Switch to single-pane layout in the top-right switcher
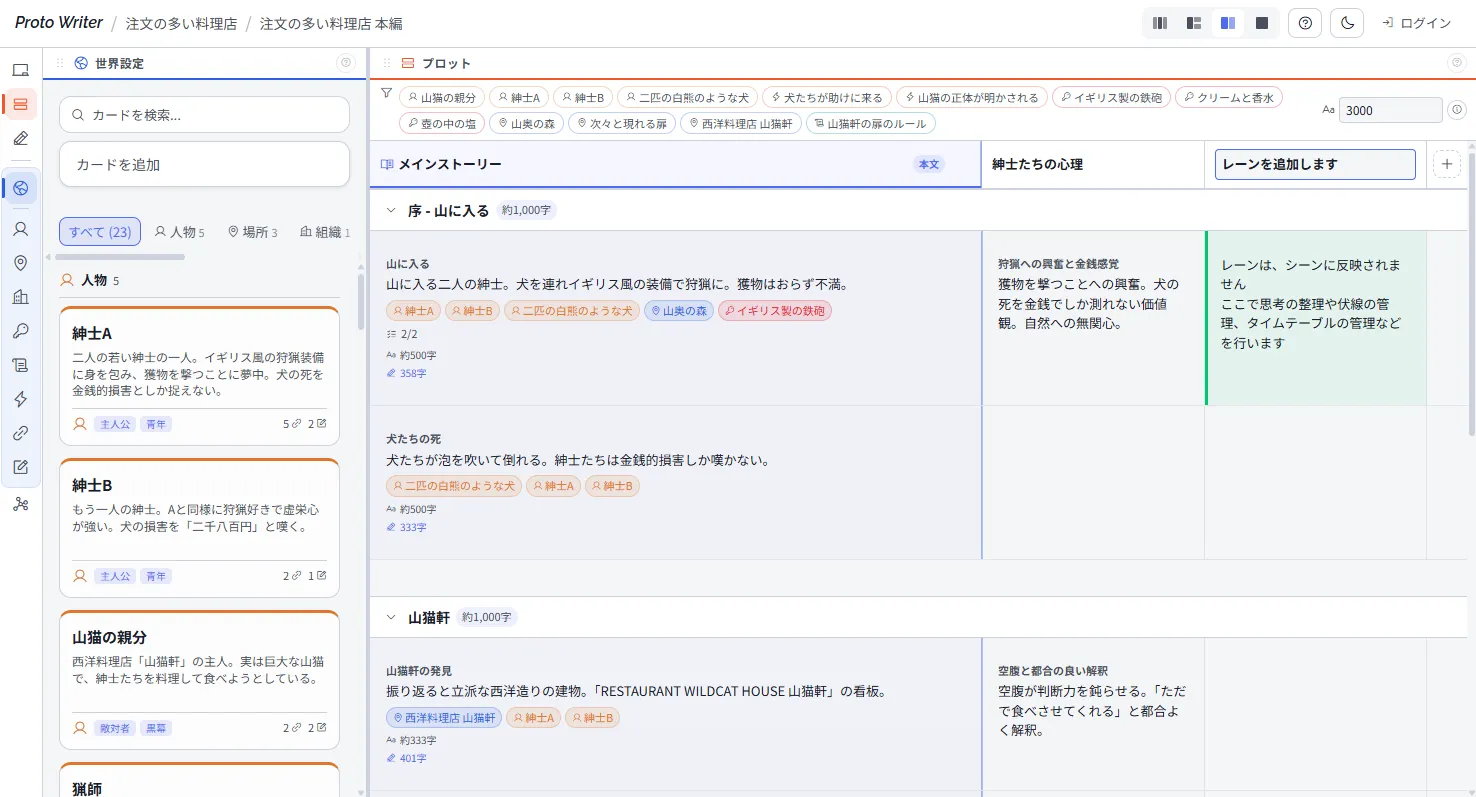This screenshot has width=1476, height=797. (1262, 22)
